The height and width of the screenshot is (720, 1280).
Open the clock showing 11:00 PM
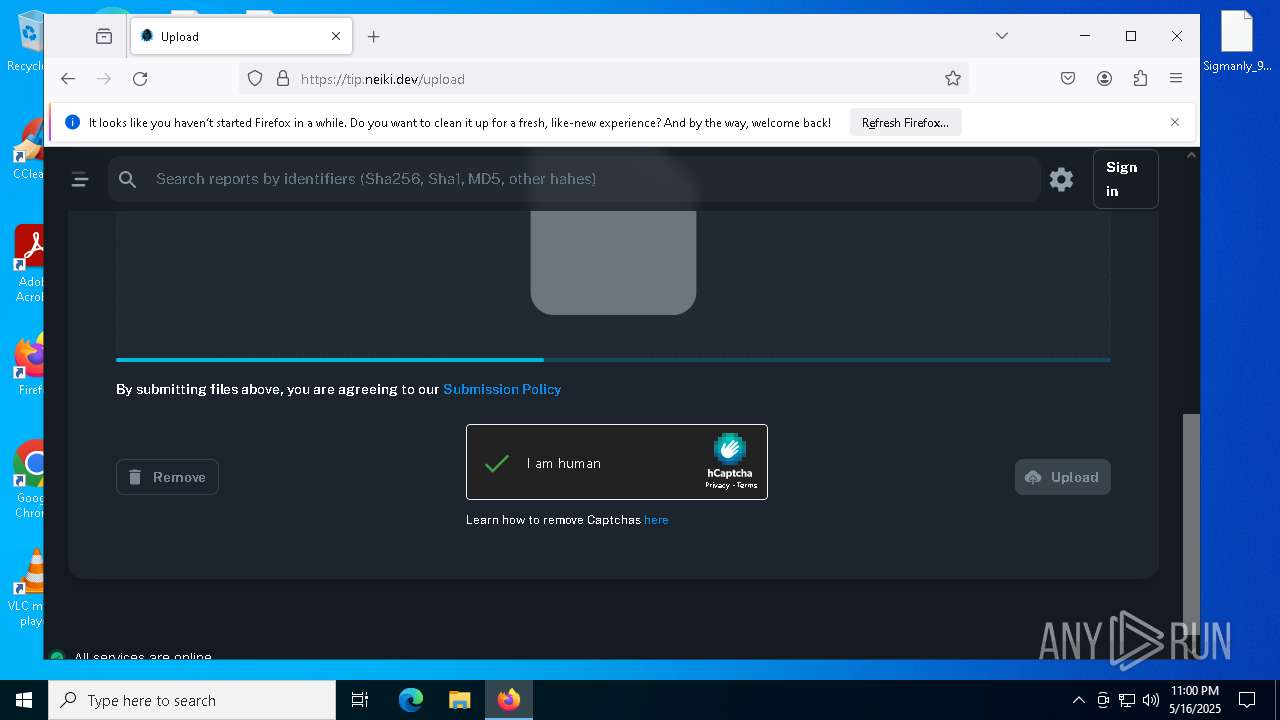(x=1194, y=700)
